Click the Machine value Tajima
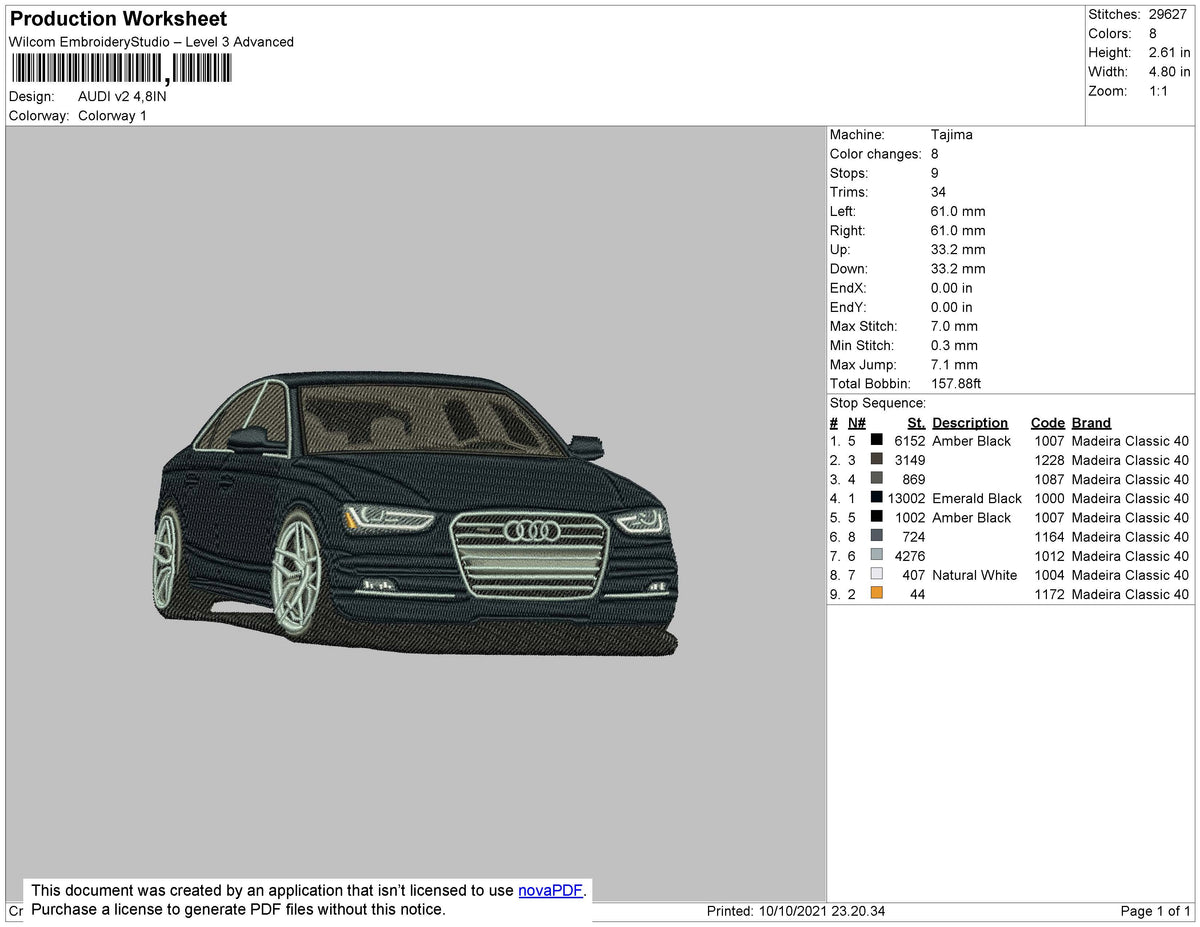Viewport: 1200px width, 927px height. pyautogui.click(x=951, y=135)
